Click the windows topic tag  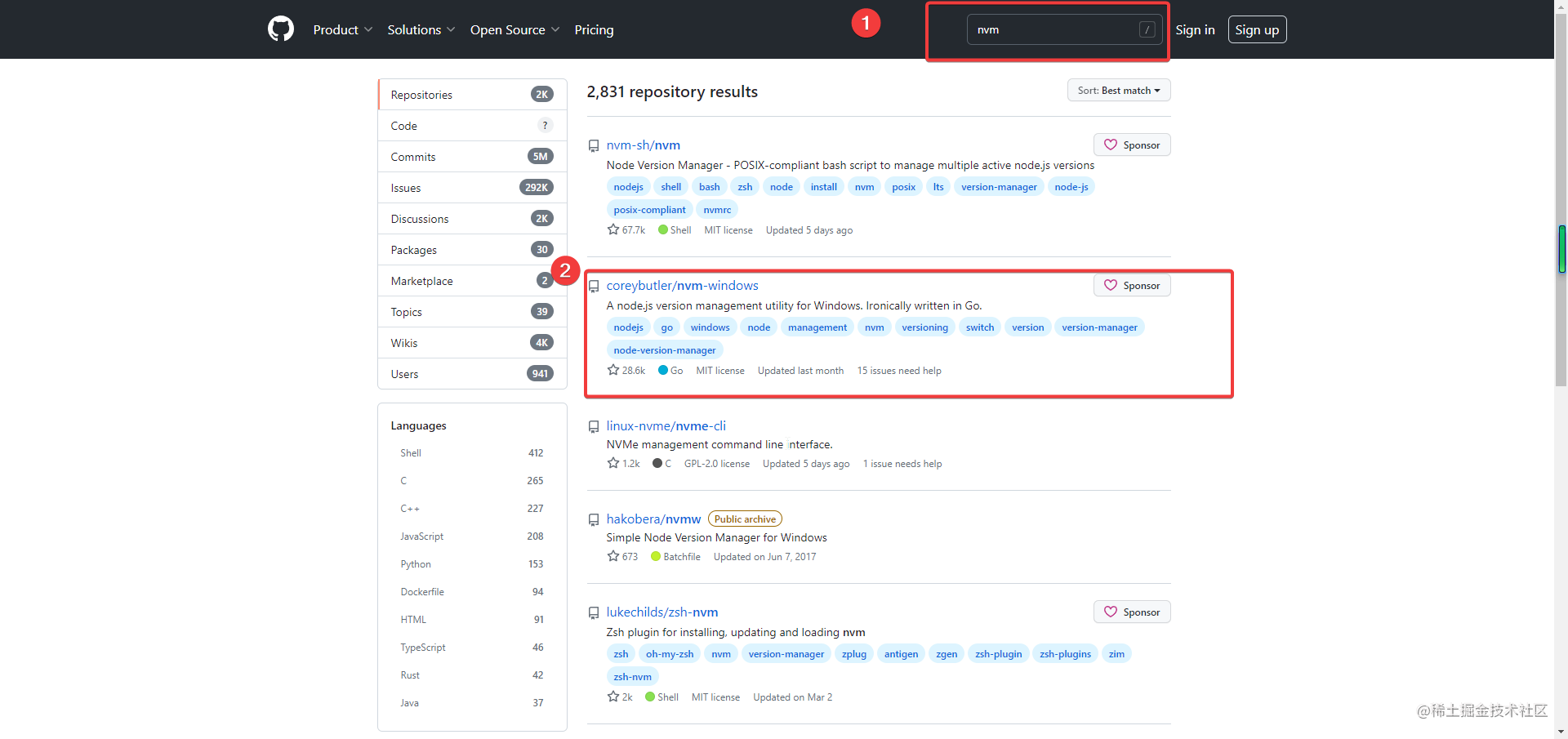pos(710,327)
